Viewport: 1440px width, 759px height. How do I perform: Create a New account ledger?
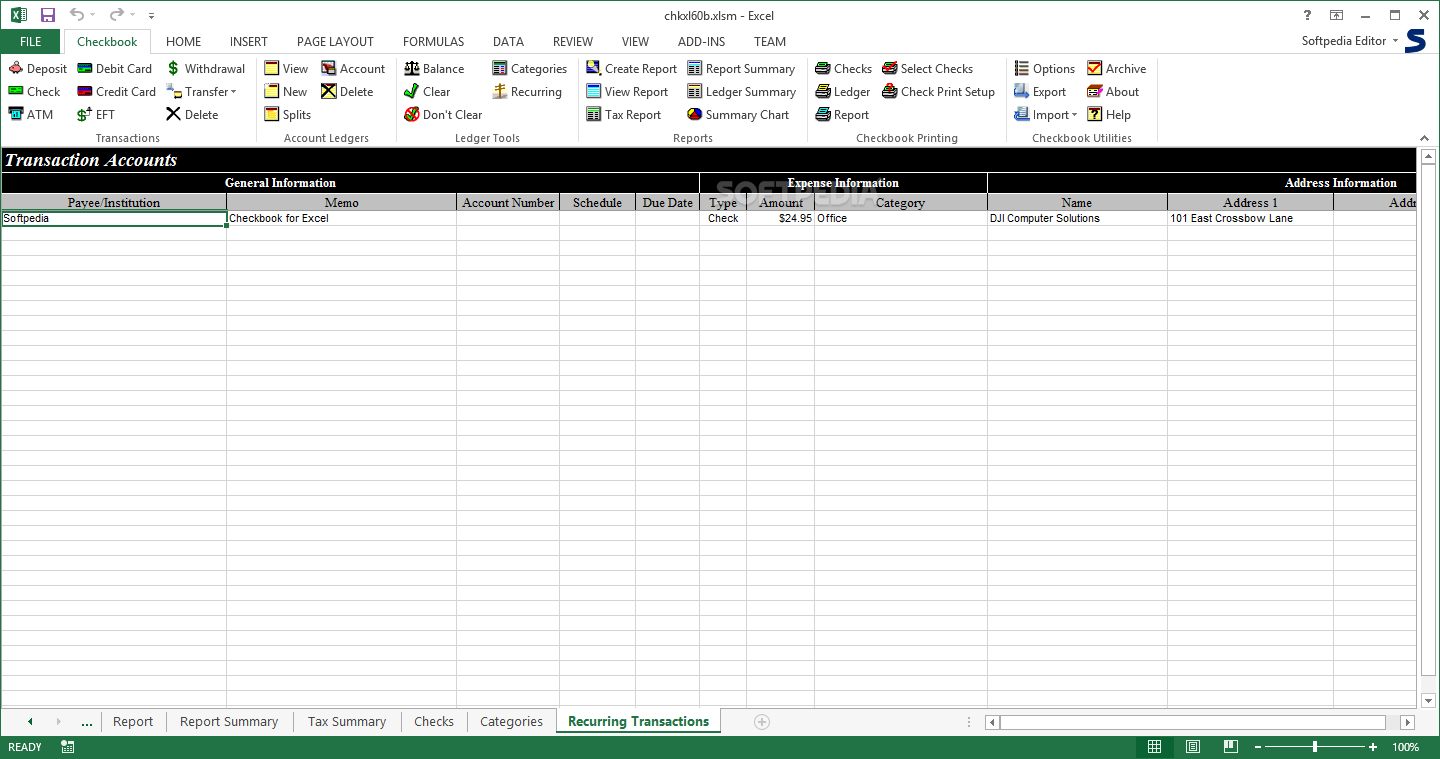[286, 92]
